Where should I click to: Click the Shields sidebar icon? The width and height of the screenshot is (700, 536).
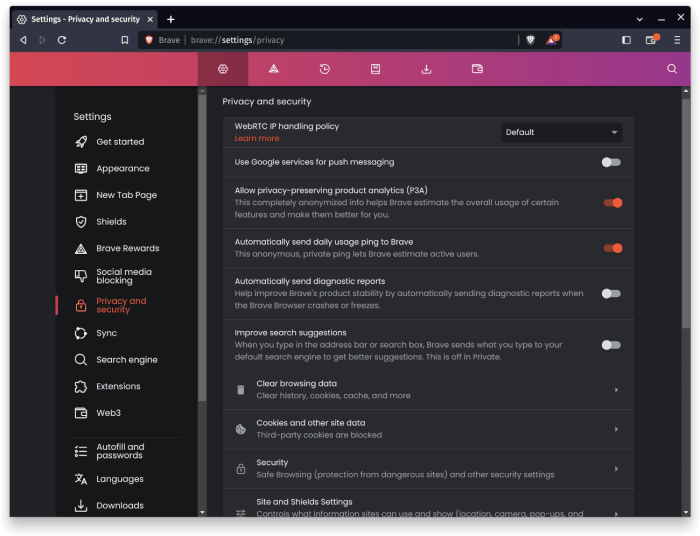click(81, 222)
